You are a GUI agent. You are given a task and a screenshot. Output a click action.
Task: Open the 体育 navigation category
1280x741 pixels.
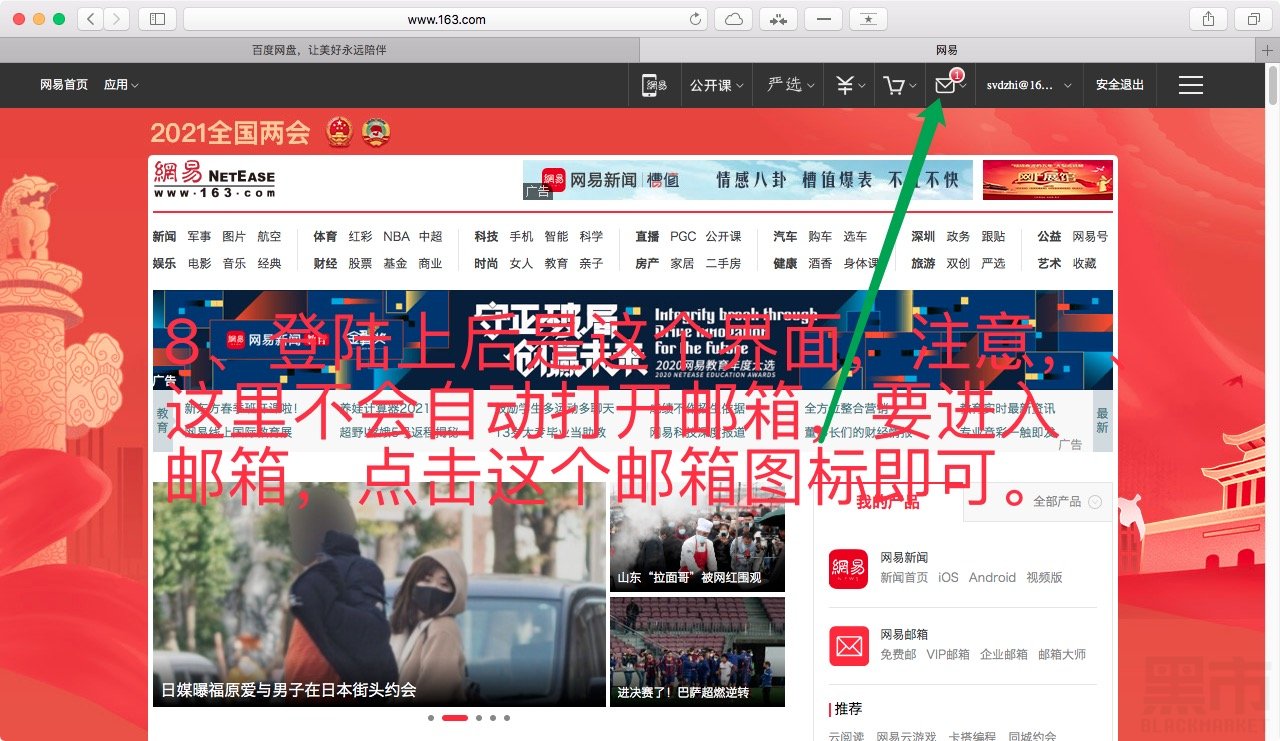tap(325, 237)
